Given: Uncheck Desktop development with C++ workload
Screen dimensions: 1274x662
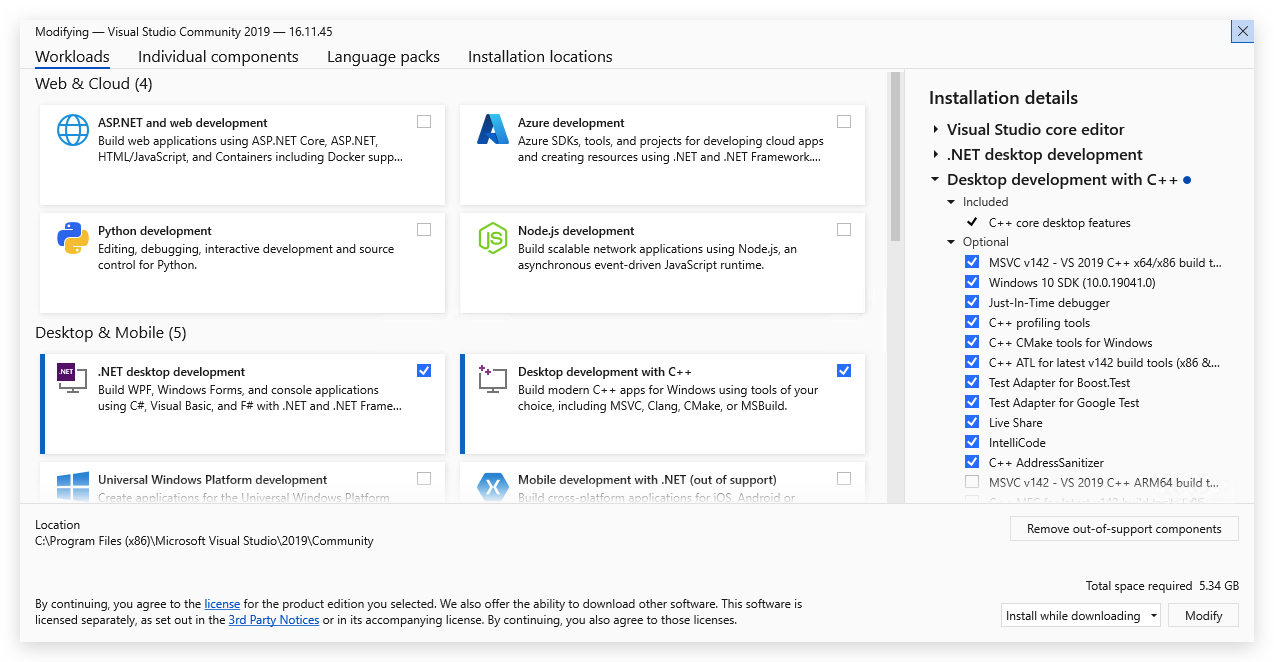Looking at the screenshot, I should 844,371.
